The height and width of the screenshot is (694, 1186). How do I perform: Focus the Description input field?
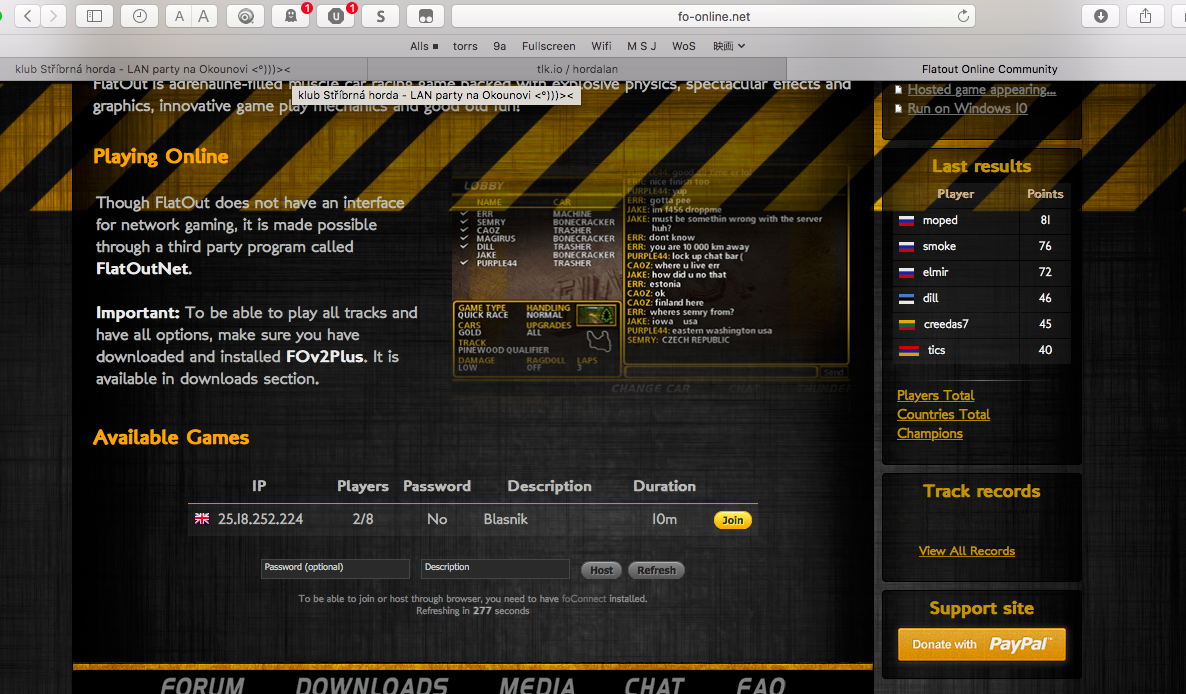495,569
